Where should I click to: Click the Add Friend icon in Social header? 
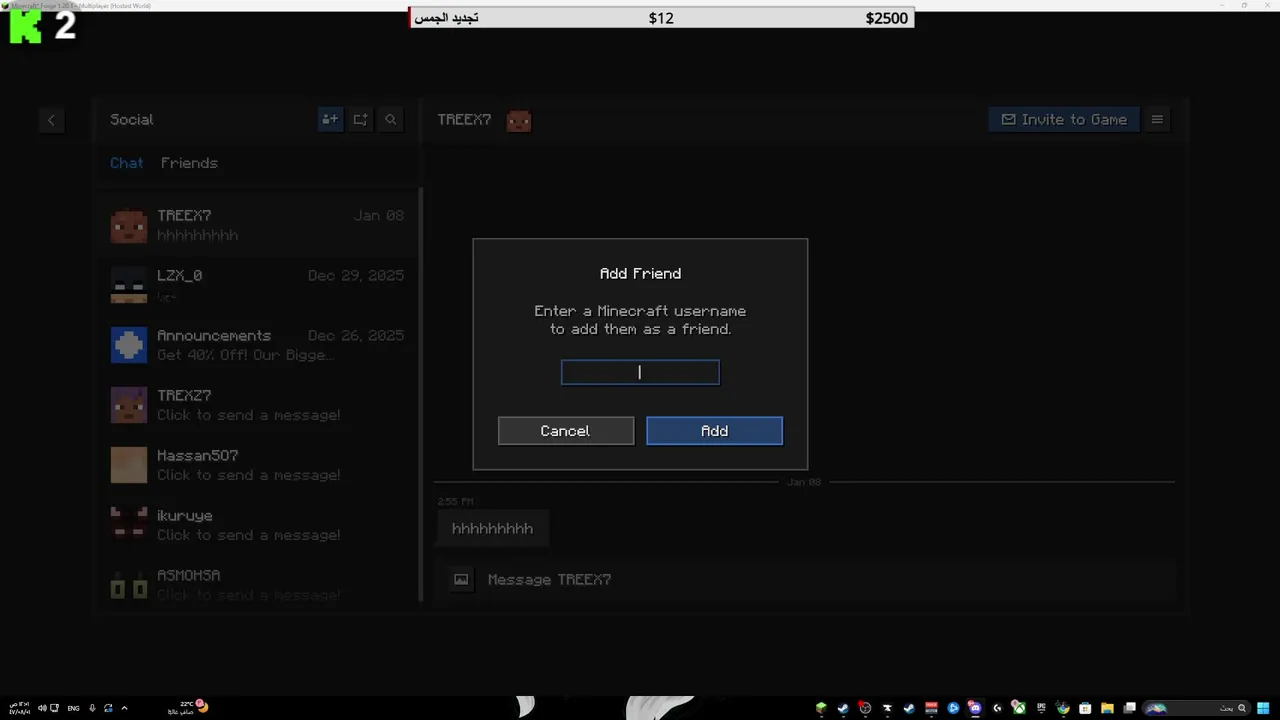[x=330, y=119]
